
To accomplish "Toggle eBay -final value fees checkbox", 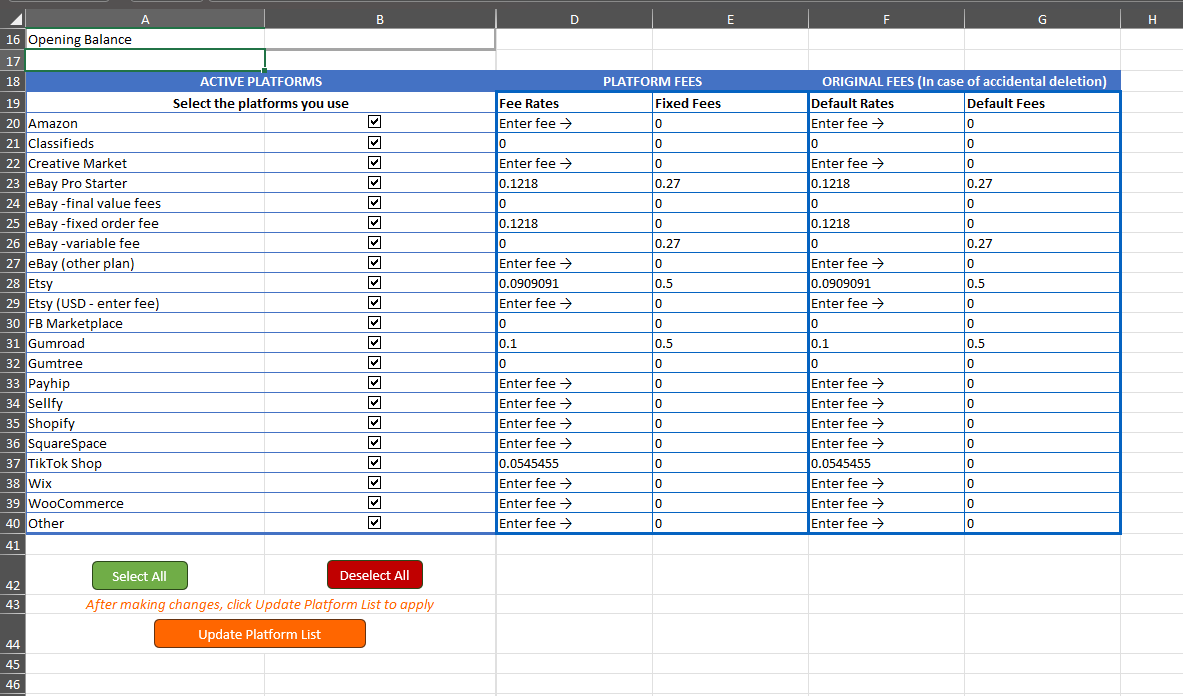I will [x=374, y=202].
